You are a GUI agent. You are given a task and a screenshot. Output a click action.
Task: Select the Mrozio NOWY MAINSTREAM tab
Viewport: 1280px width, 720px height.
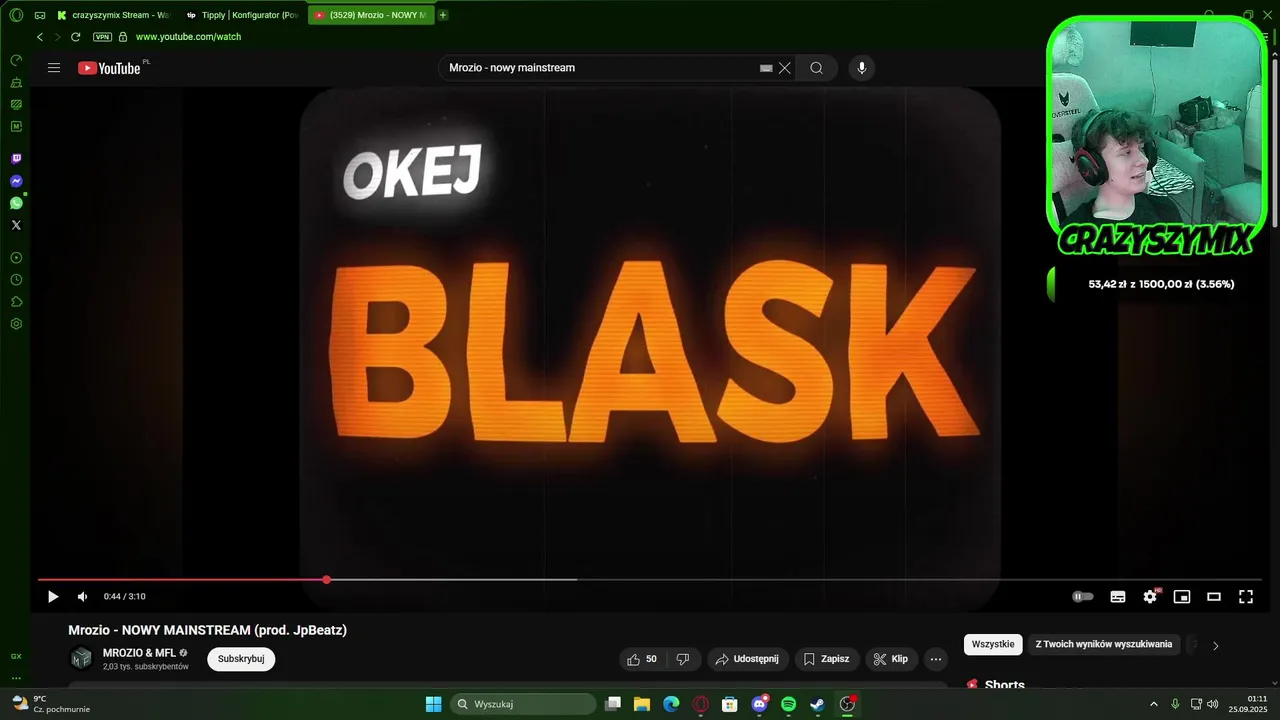(x=370, y=15)
